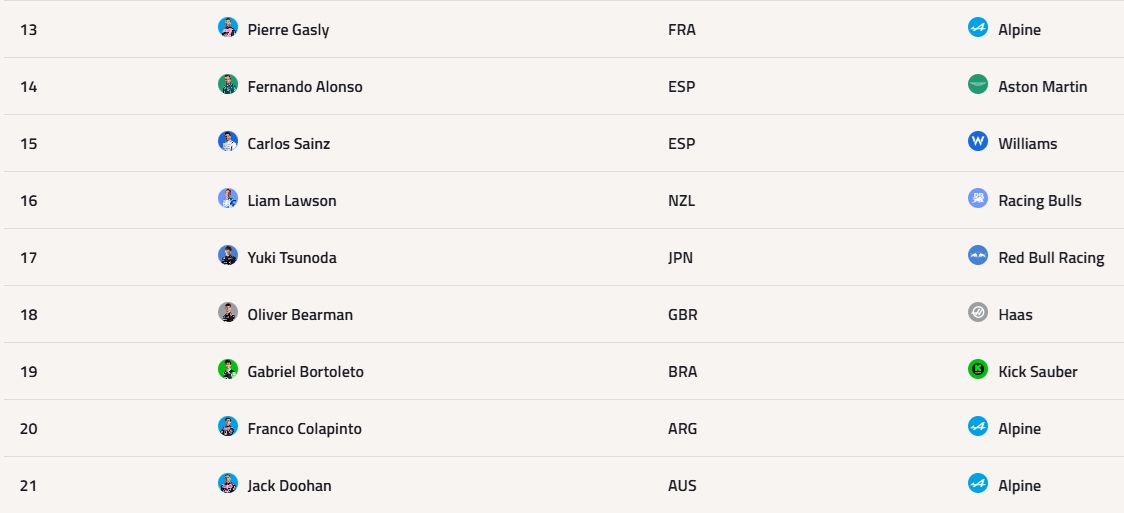
Task: Click Jack Doohan's driver avatar
Action: (228, 483)
